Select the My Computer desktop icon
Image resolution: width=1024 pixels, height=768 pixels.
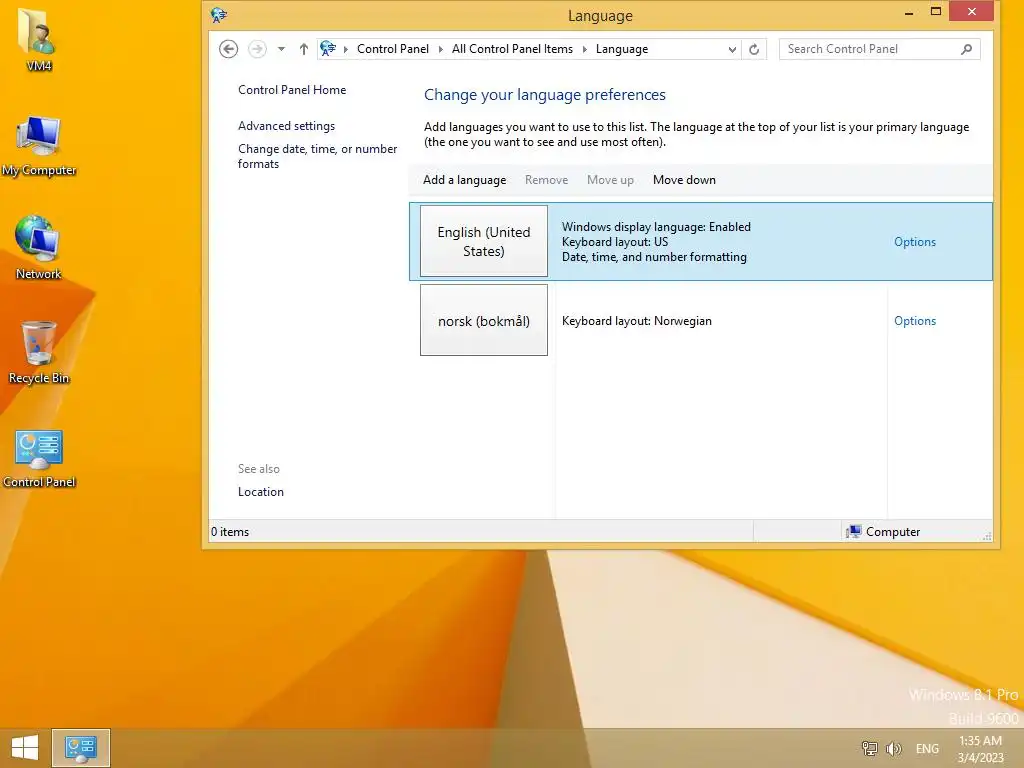pyautogui.click(x=39, y=146)
